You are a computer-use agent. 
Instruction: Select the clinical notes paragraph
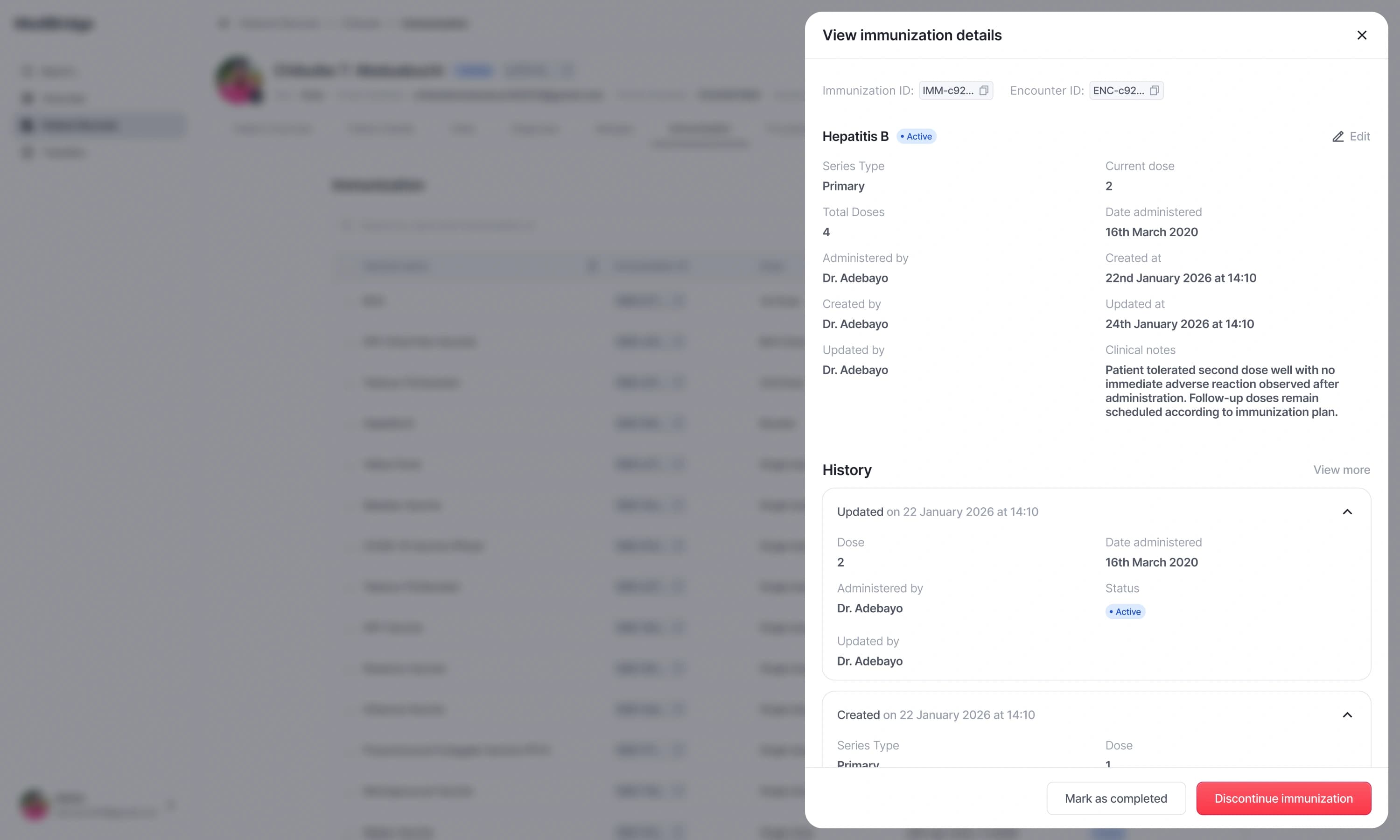click(x=1222, y=391)
